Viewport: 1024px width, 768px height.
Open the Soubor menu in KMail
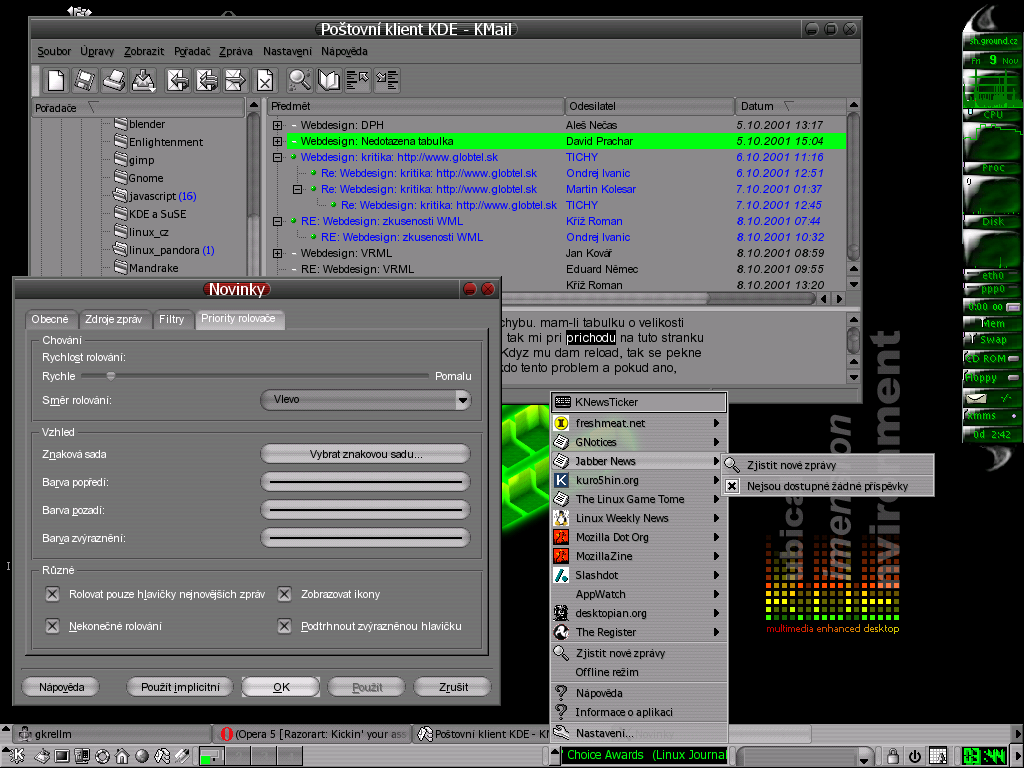coord(54,51)
